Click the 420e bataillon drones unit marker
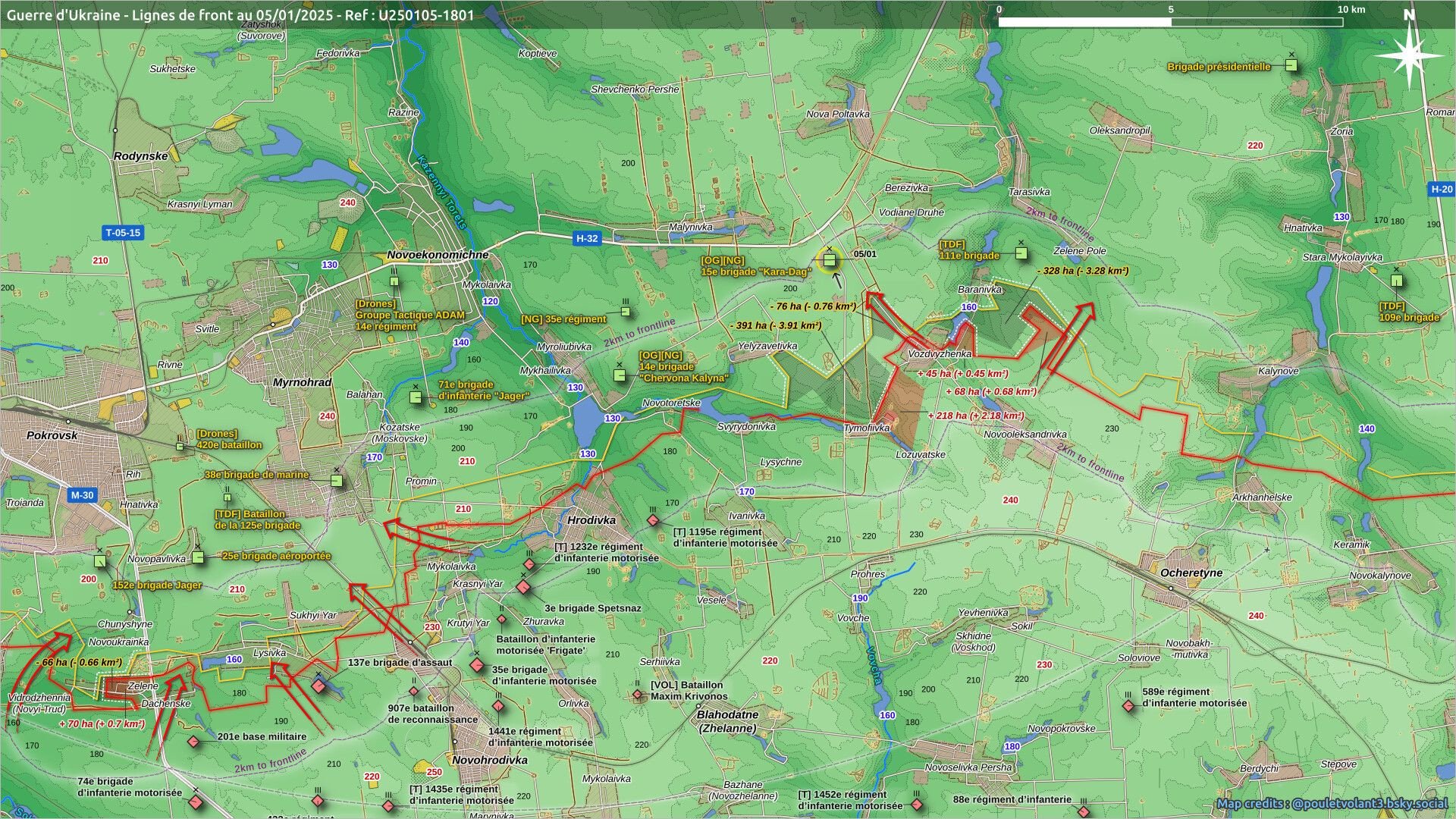The height and width of the screenshot is (819, 1456). (180, 446)
